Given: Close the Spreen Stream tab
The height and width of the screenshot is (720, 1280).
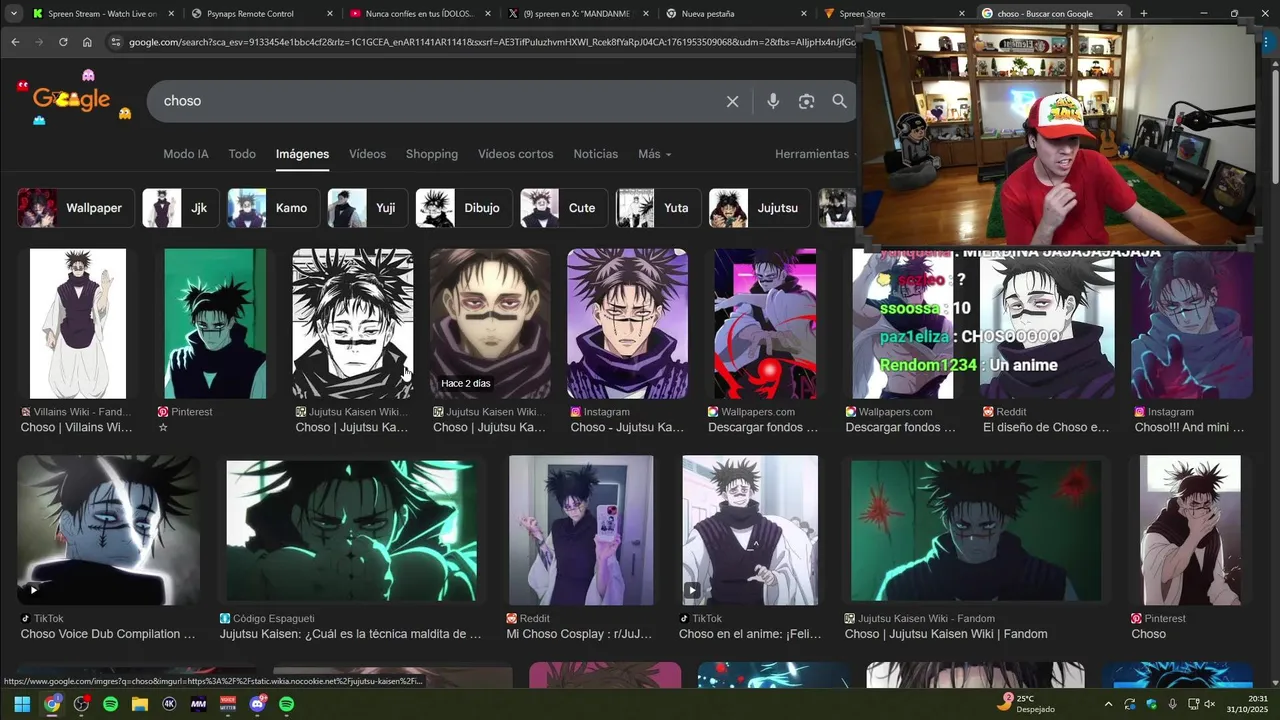Looking at the screenshot, I should click(171, 14).
